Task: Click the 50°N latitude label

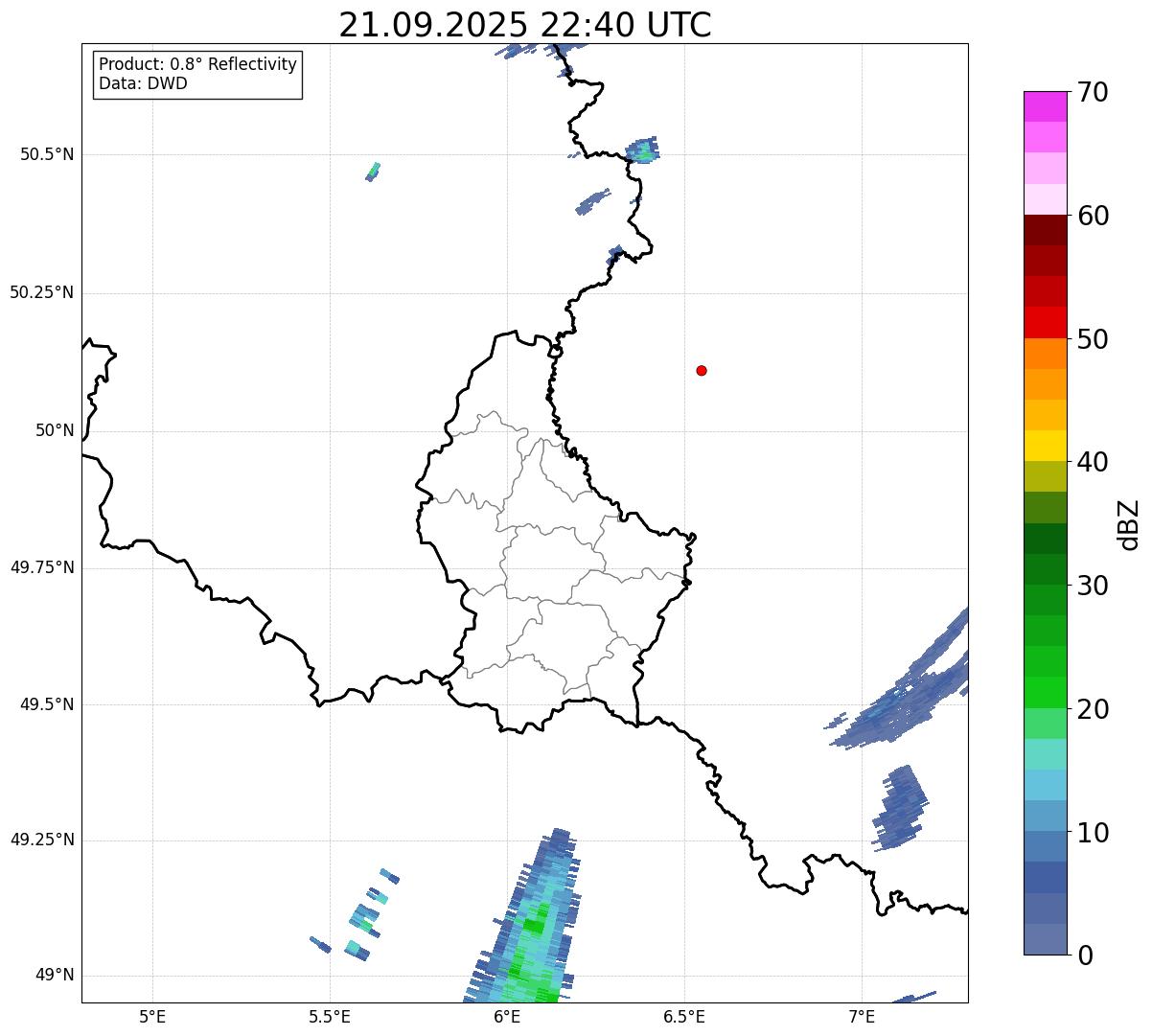Action: coord(55,430)
